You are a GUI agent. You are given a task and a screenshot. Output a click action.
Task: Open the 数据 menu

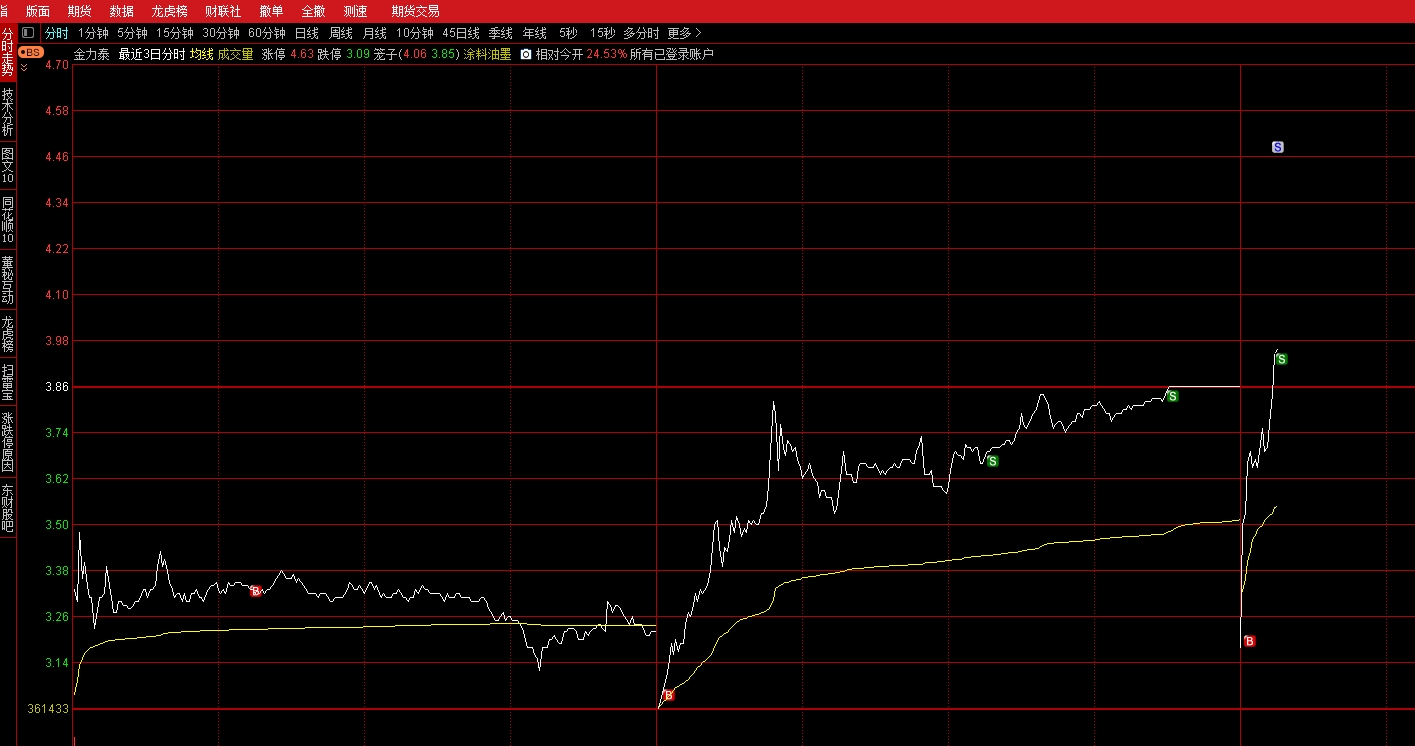(122, 11)
